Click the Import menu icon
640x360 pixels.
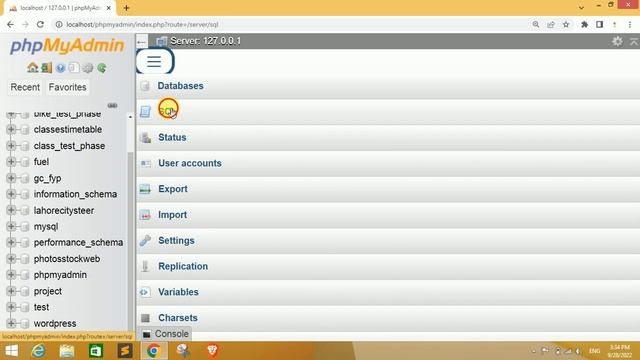point(145,215)
